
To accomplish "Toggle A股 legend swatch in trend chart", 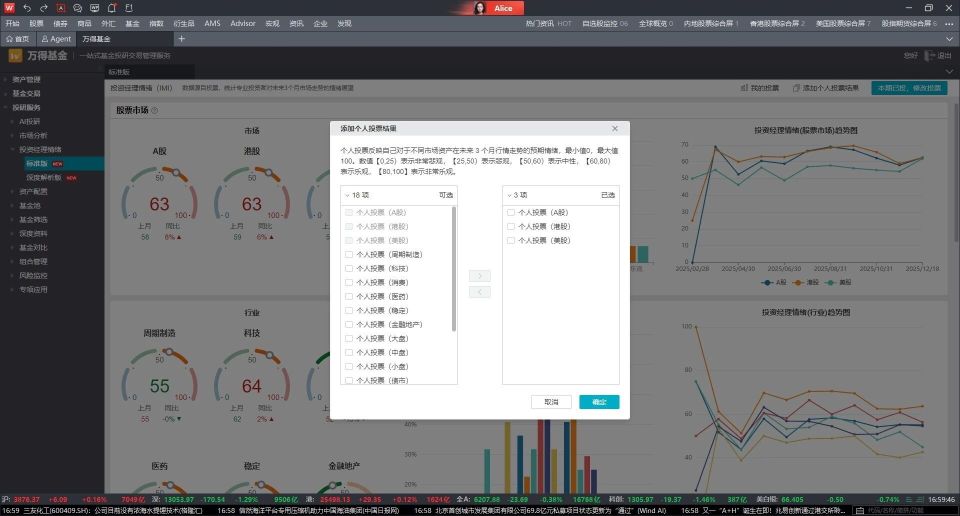I will click(767, 283).
